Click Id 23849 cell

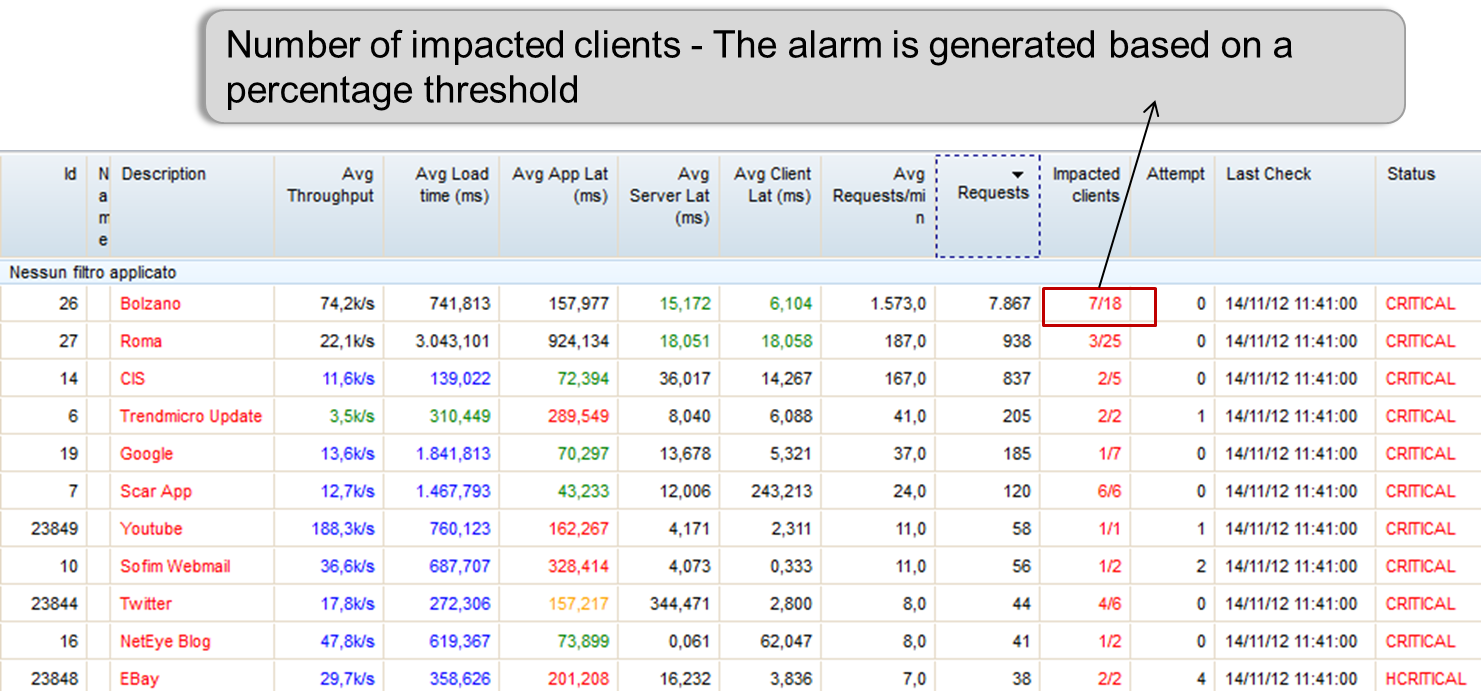tap(56, 529)
